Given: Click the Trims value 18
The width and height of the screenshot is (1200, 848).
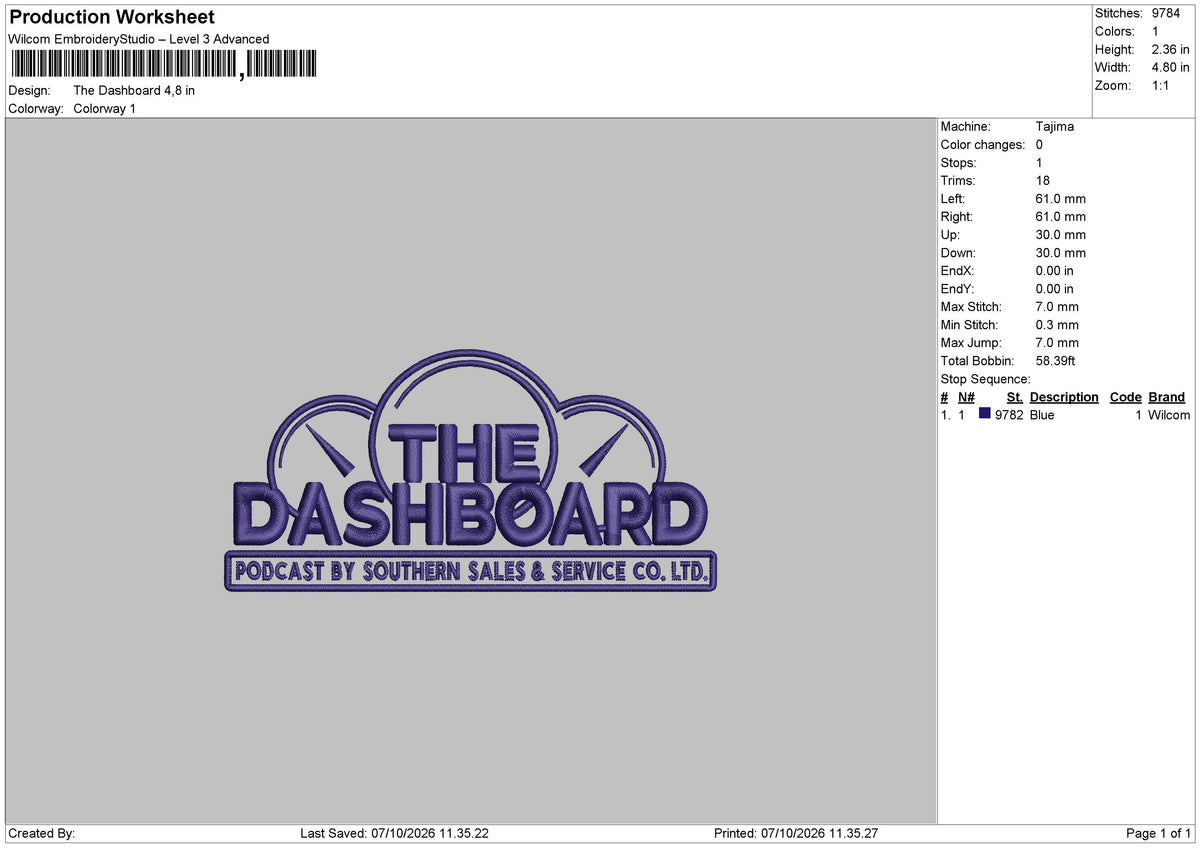Looking at the screenshot, I should click(1043, 180).
